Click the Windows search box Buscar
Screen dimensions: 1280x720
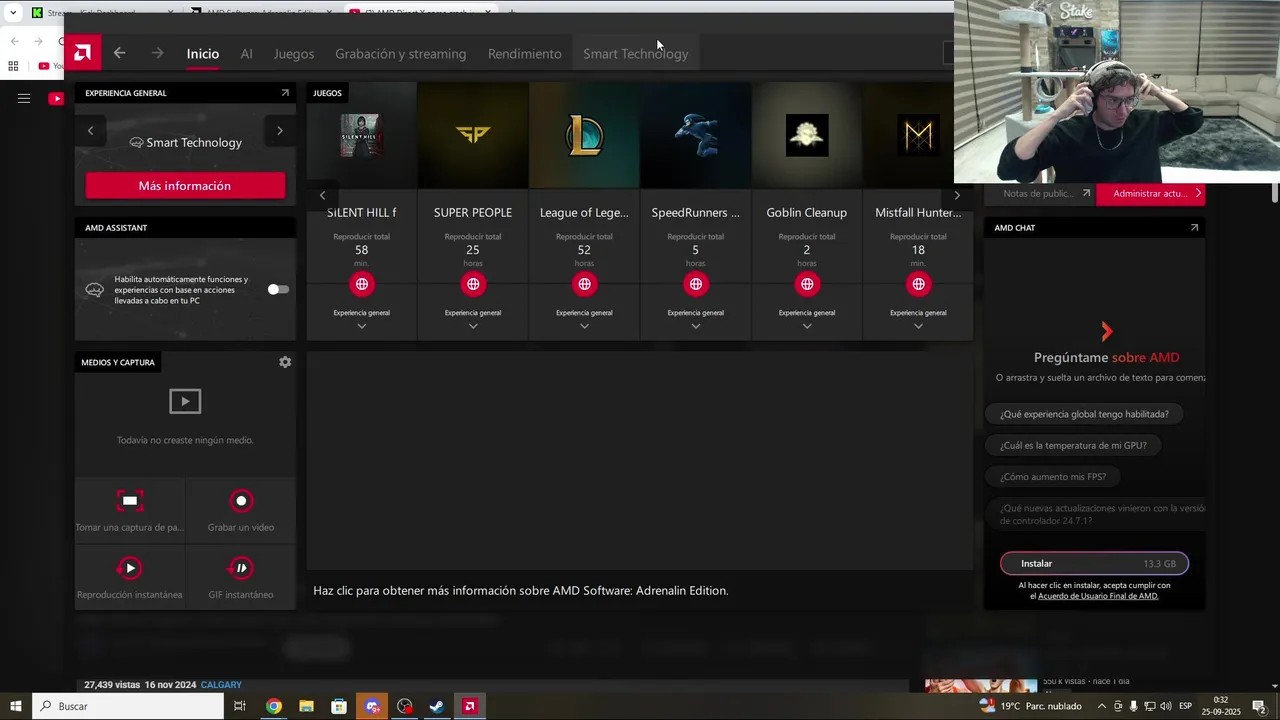pos(128,706)
